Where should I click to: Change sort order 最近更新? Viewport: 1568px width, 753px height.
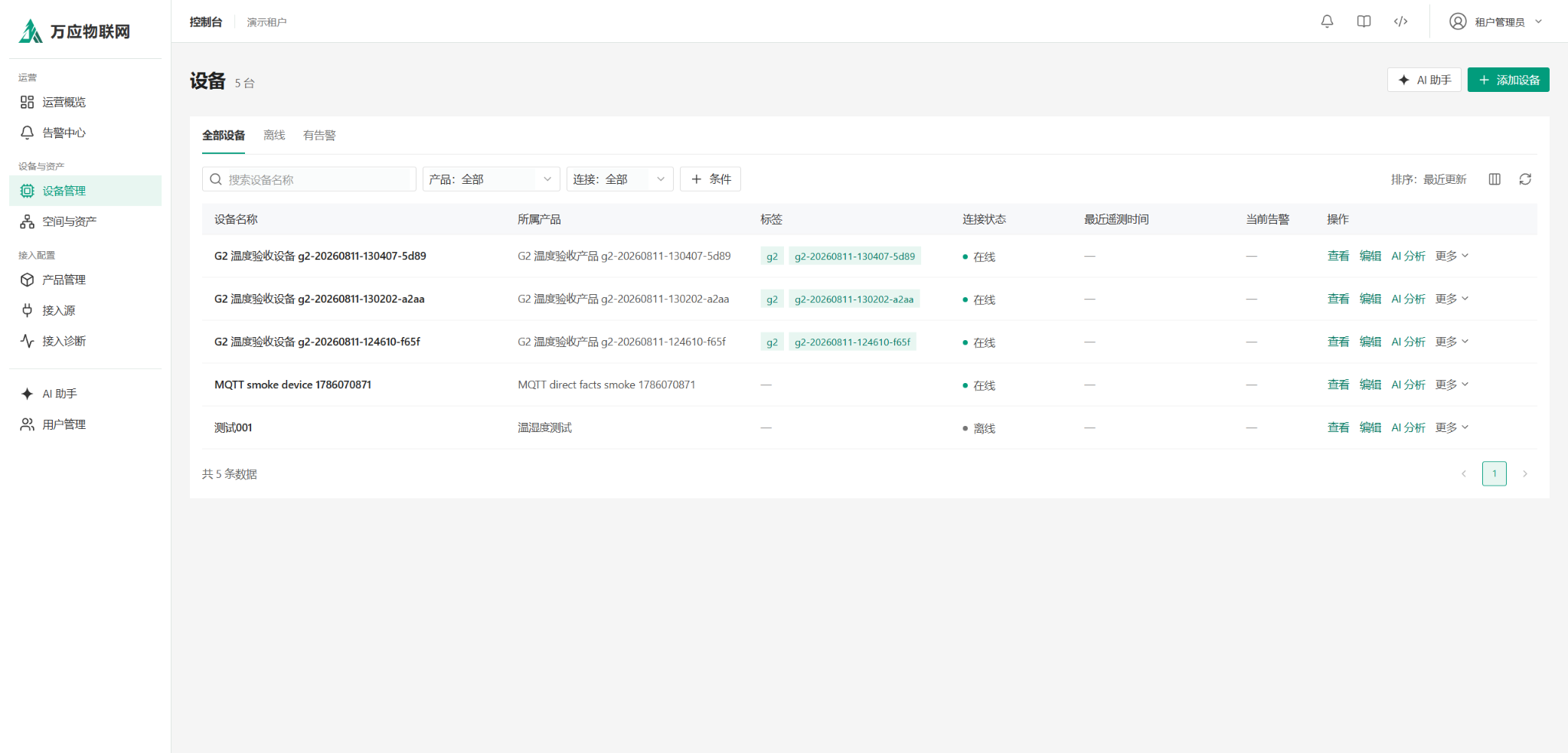click(1429, 179)
